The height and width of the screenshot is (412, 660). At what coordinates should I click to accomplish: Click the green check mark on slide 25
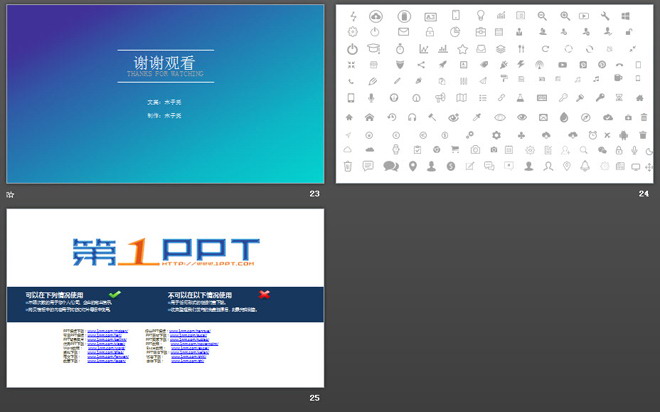tap(114, 294)
